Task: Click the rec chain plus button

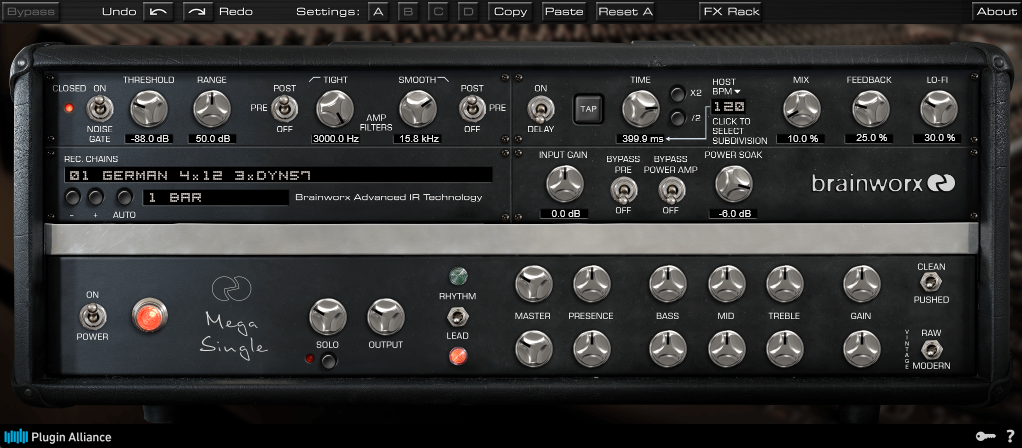Action: click(x=96, y=197)
